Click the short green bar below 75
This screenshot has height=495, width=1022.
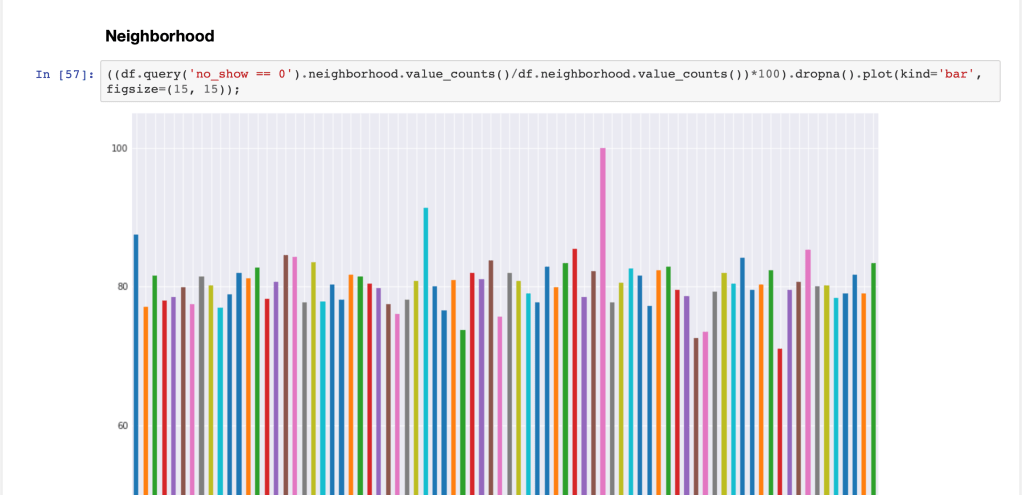(x=463, y=410)
